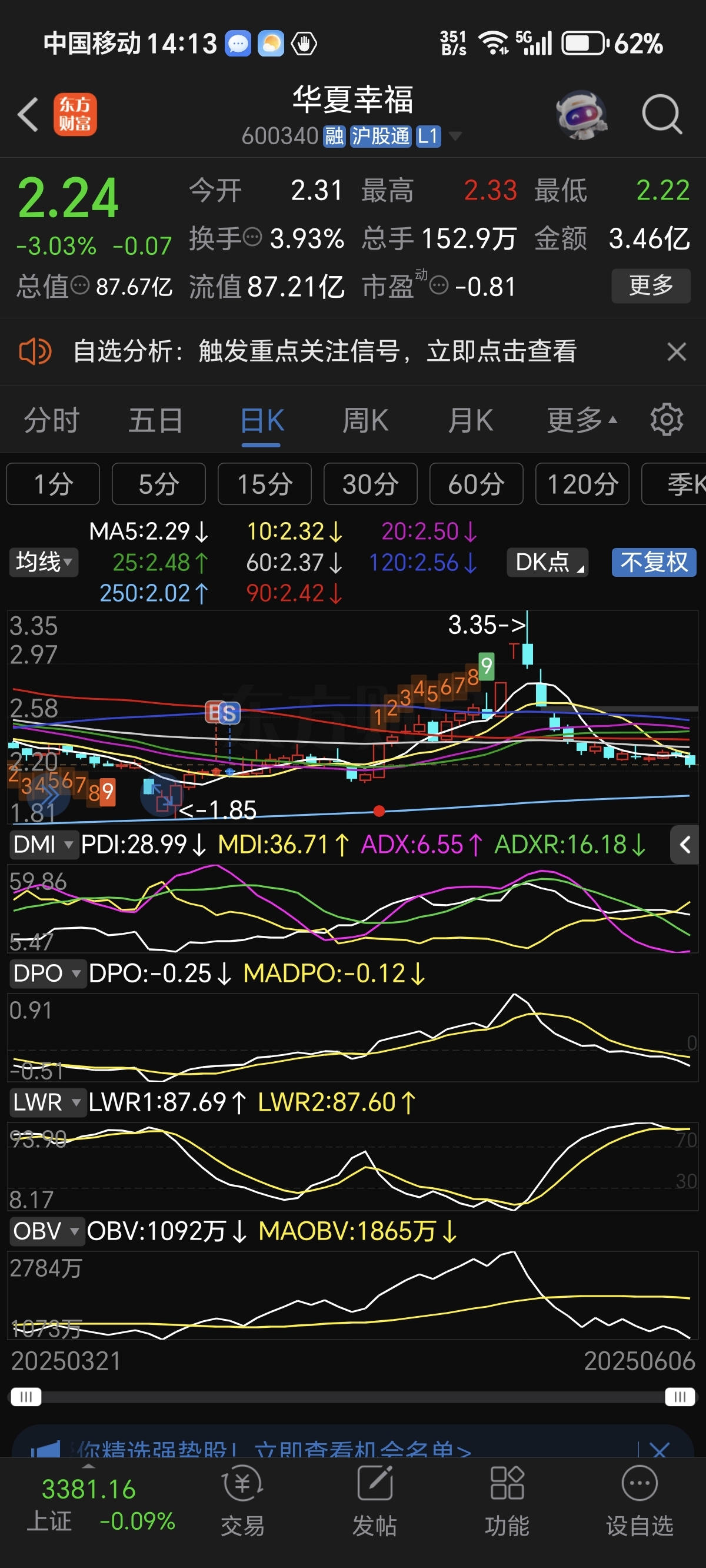Viewport: 706px width, 1568px height.
Task: Select 1分 period button
Action: (x=53, y=484)
